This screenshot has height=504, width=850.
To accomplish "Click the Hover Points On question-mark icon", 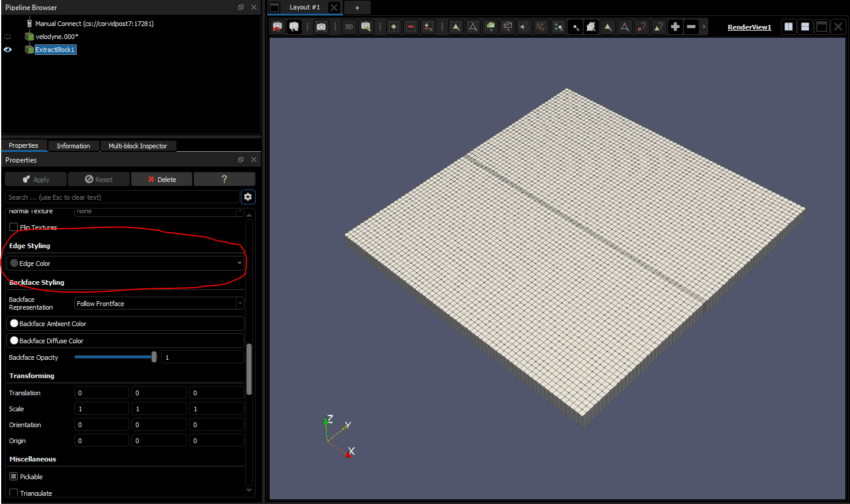I will tap(642, 27).
